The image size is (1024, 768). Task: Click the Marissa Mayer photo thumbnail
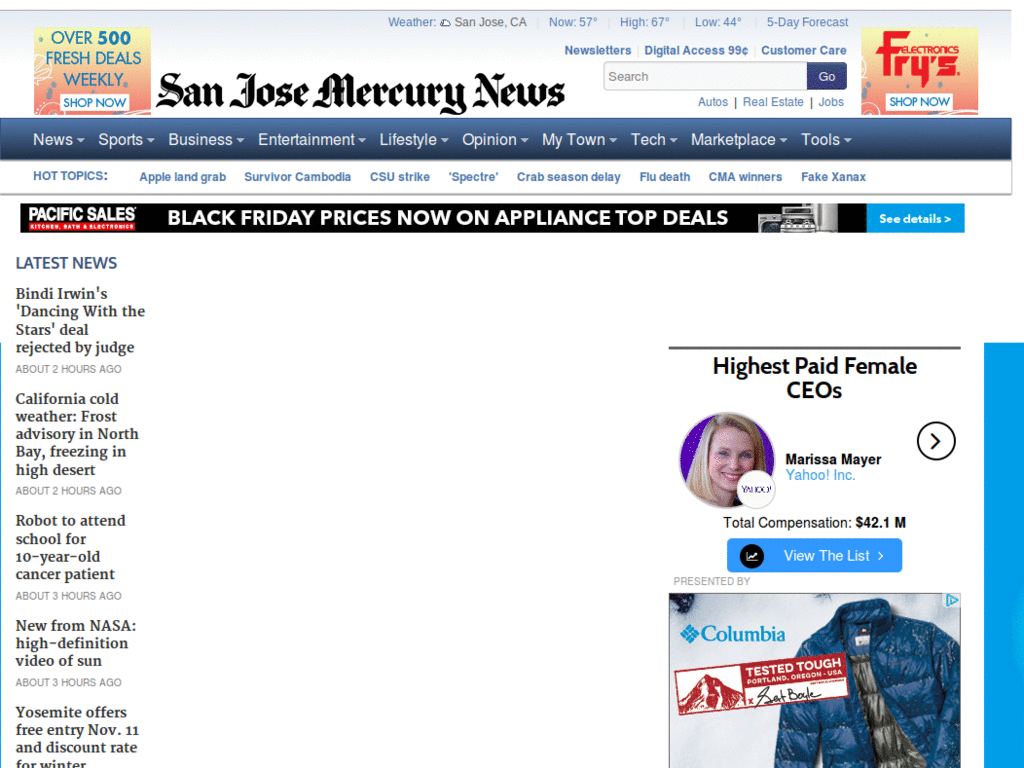coord(727,460)
